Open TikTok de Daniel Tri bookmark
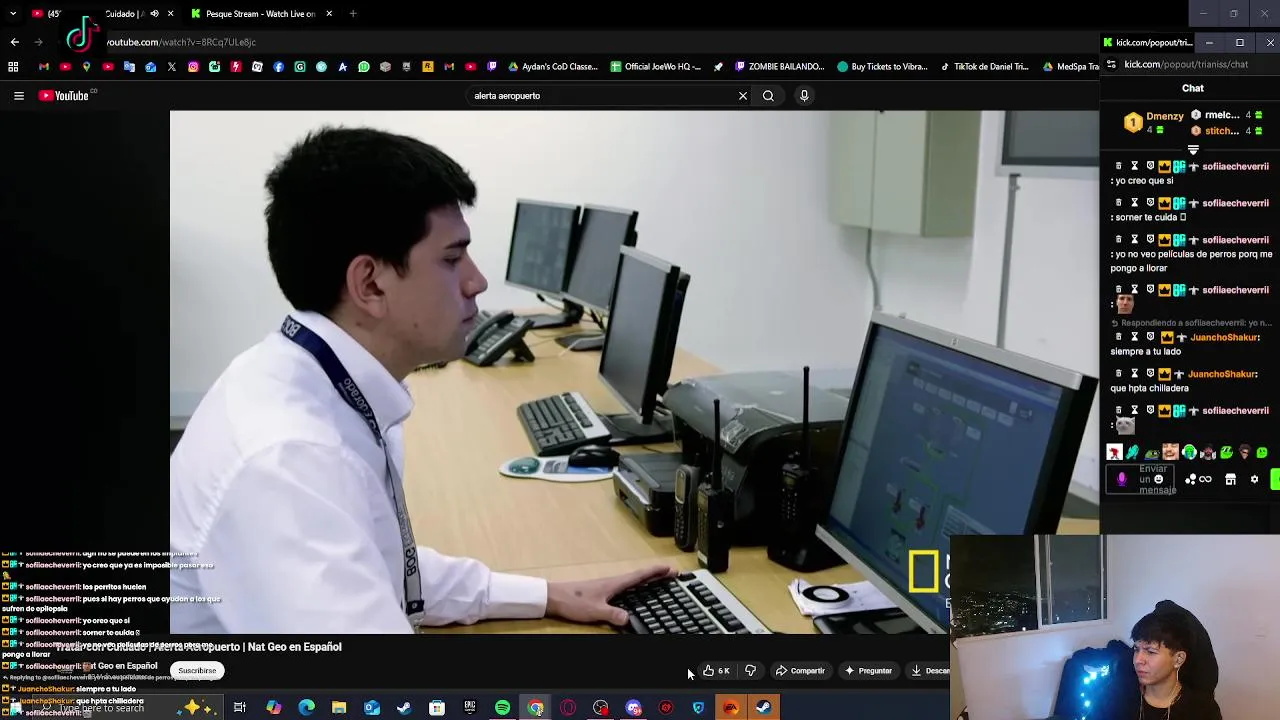 click(x=984, y=67)
